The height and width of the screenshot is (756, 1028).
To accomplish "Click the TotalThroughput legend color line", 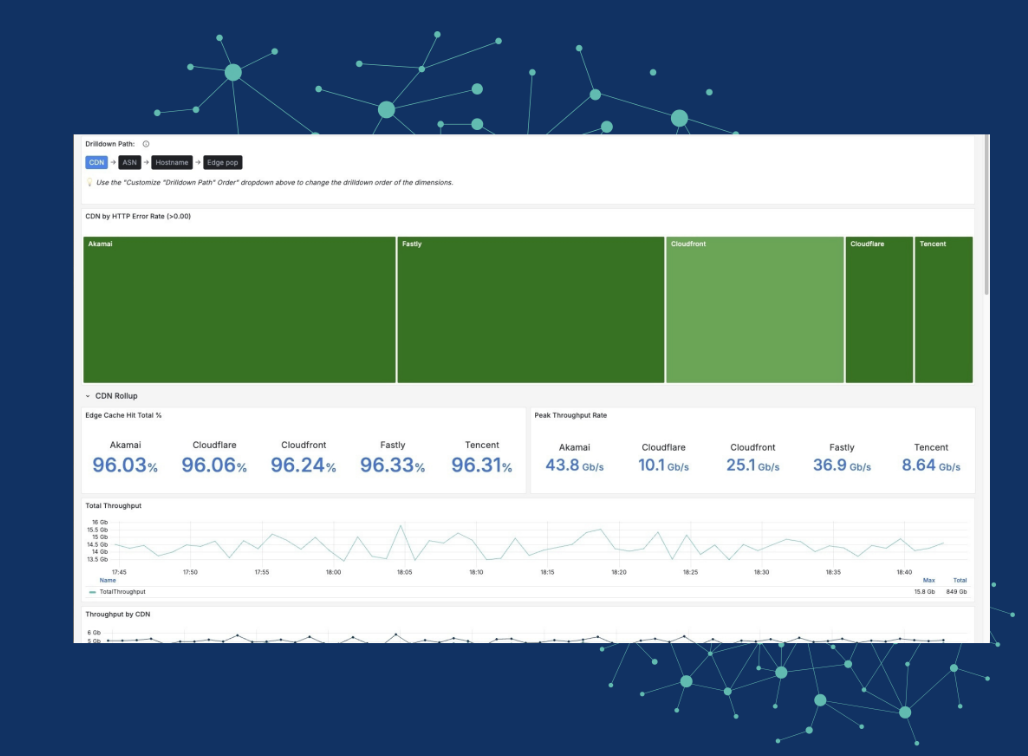I will click(93, 592).
